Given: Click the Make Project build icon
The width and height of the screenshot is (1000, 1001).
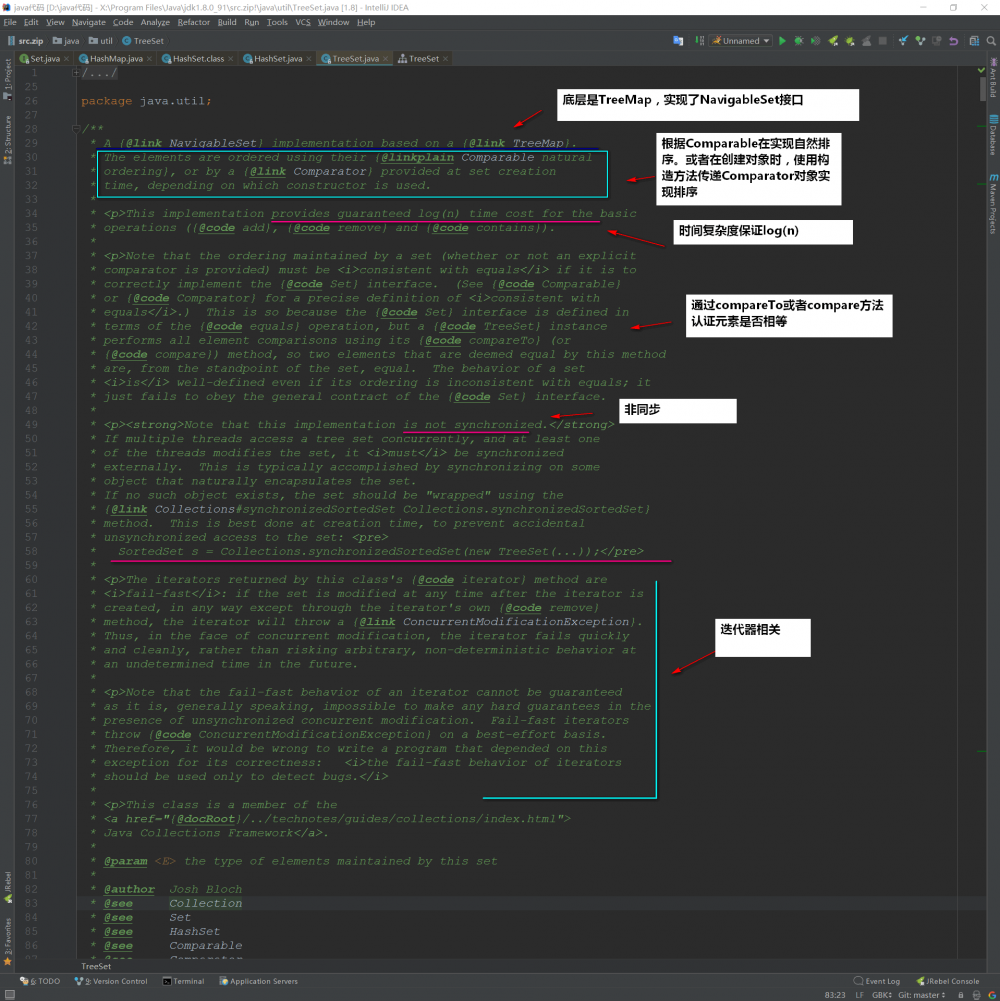Looking at the screenshot, I should tap(700, 41).
